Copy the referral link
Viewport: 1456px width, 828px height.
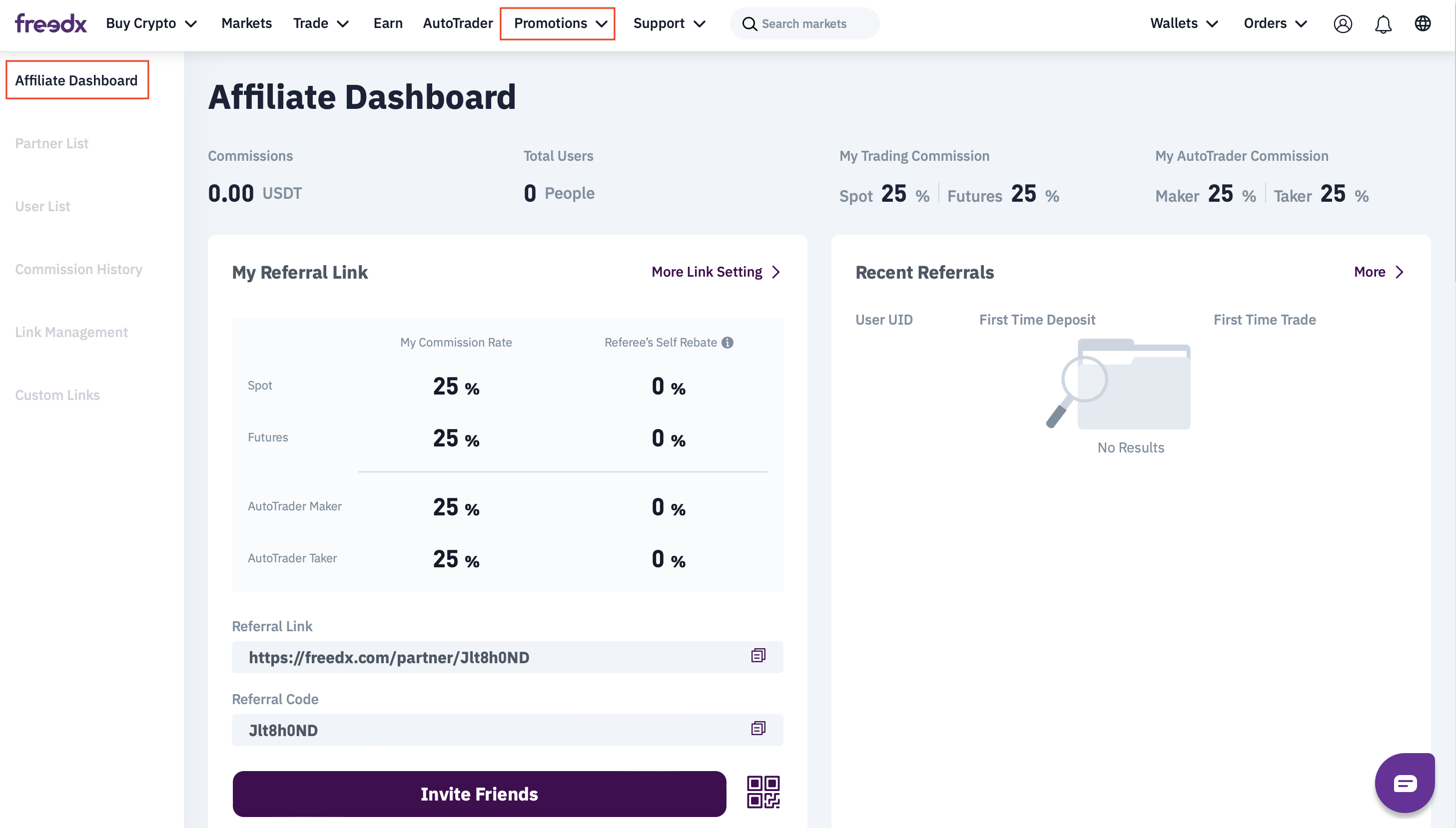[758, 656]
